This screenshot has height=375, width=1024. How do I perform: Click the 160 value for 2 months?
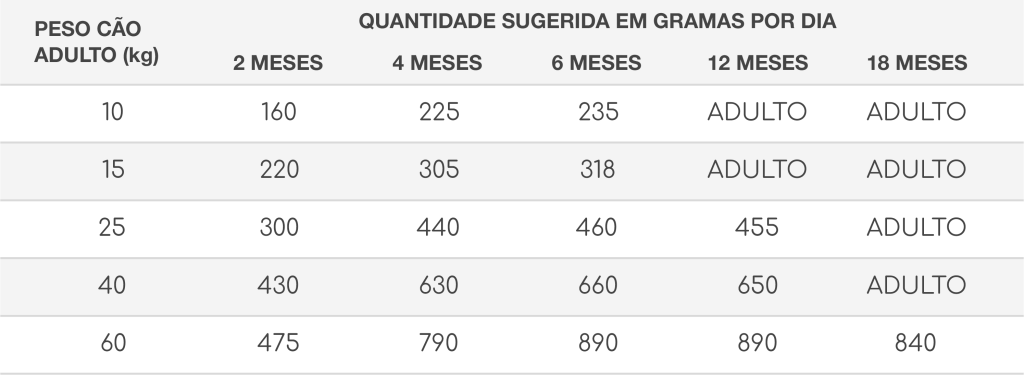(279, 112)
